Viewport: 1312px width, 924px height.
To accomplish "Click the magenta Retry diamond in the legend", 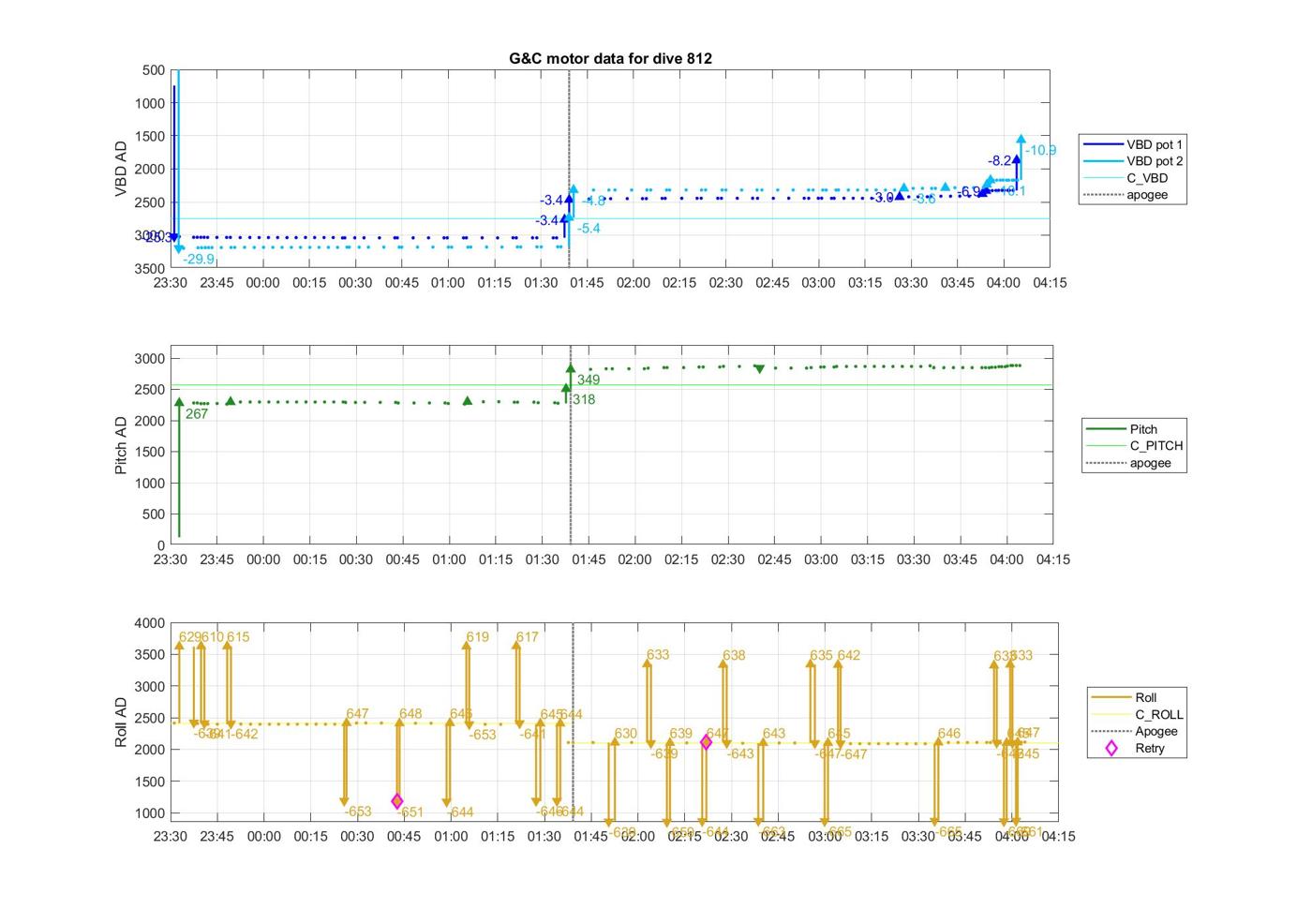I will (1111, 748).
